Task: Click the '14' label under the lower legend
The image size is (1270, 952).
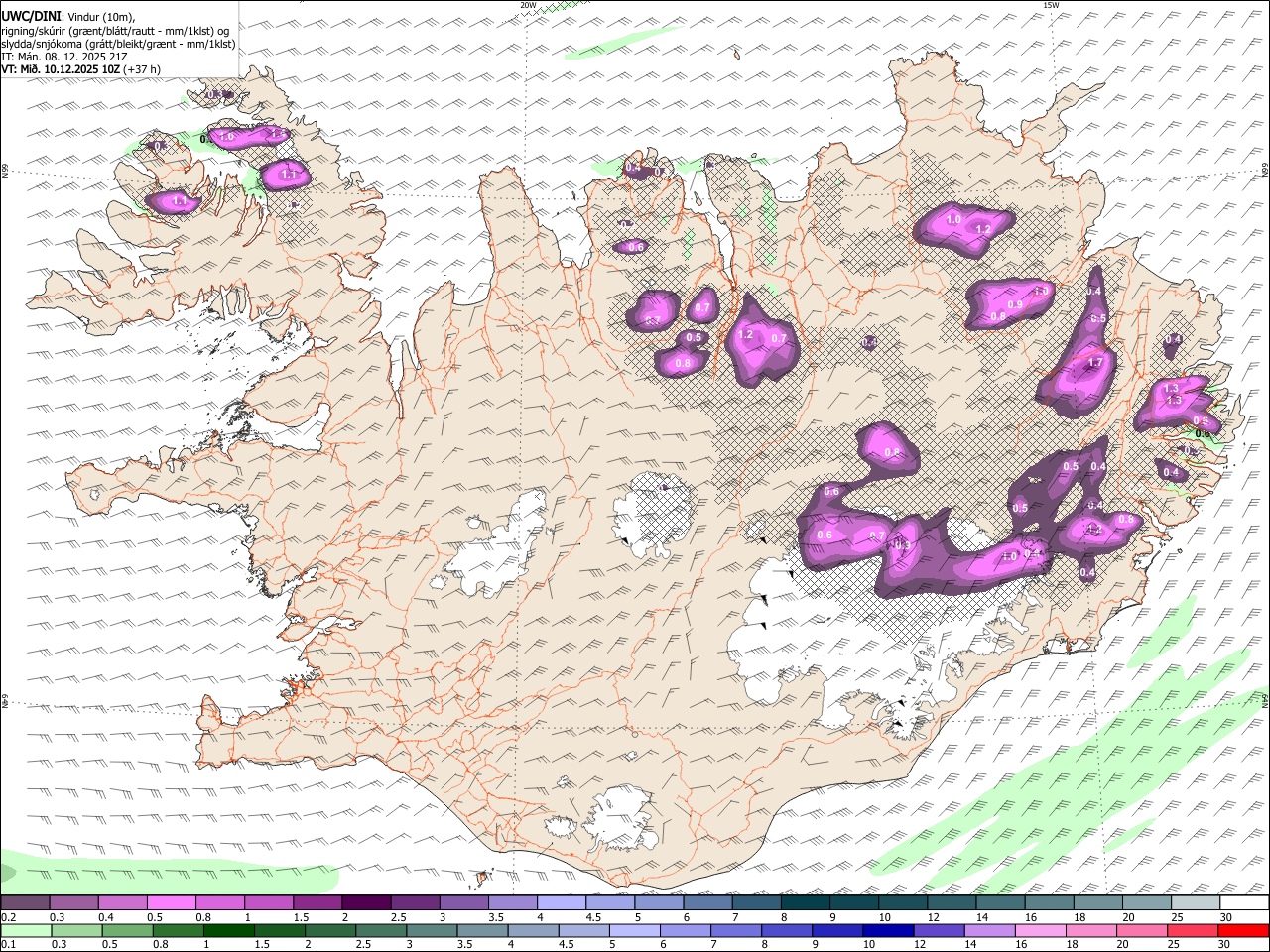Action: 969,945
